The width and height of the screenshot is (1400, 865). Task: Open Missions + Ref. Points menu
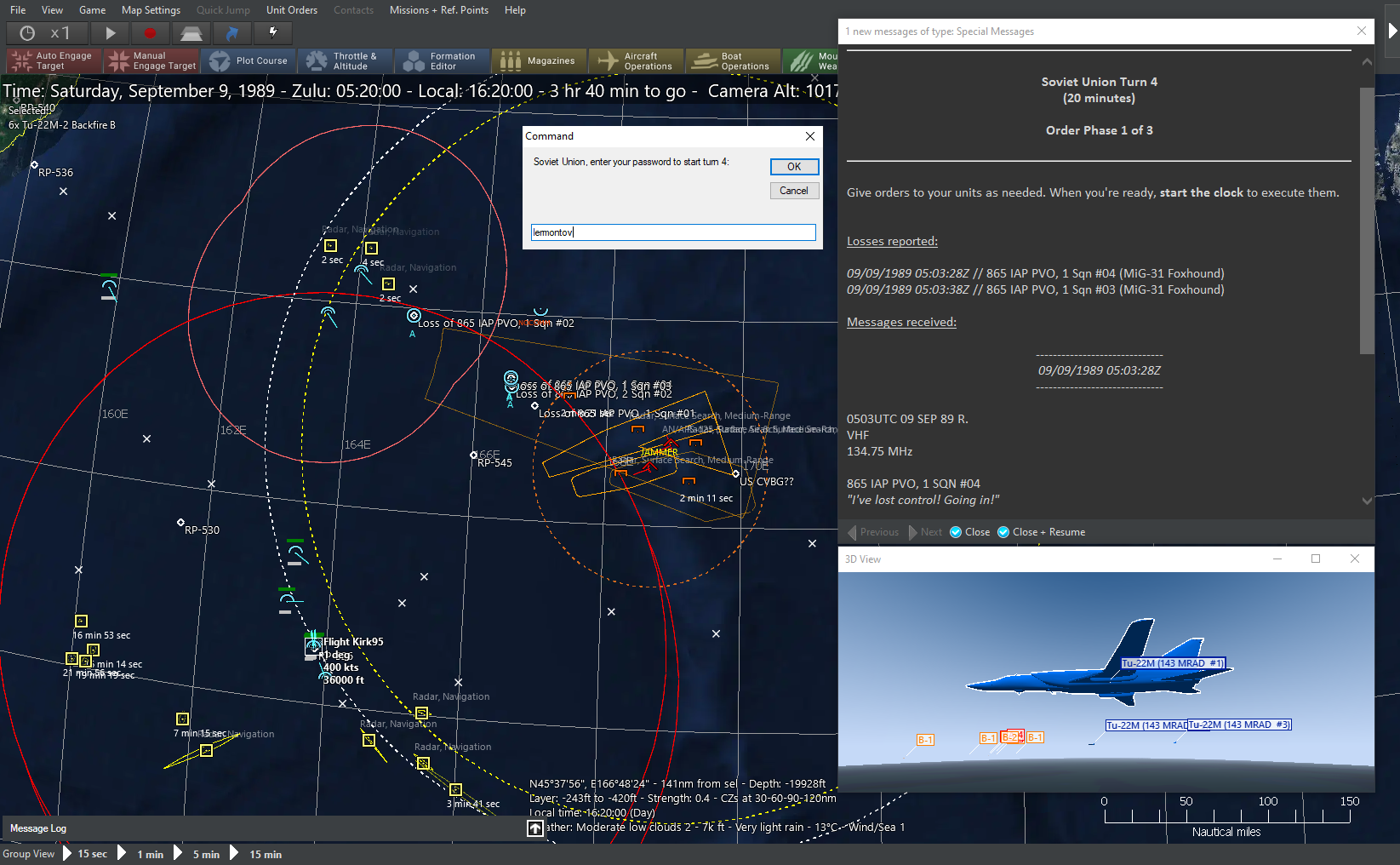tap(439, 10)
